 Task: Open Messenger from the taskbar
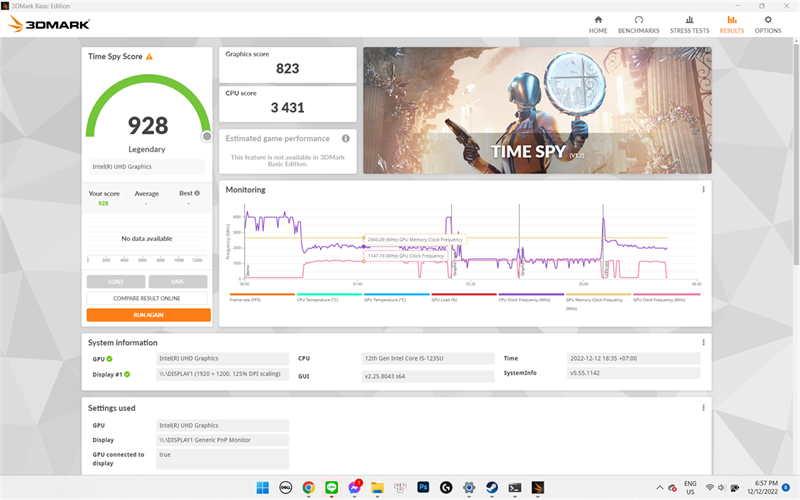point(355,488)
